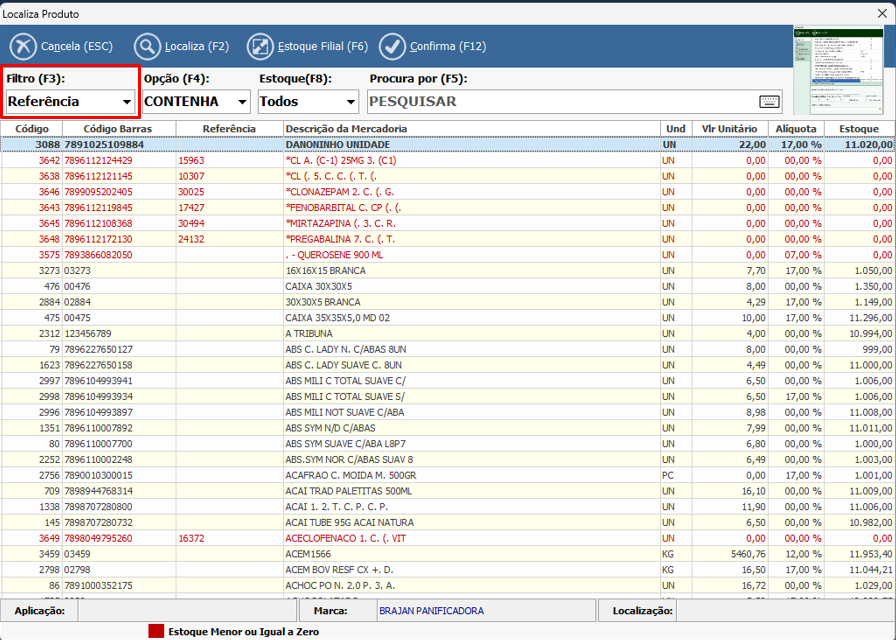
Task: Close the Localiza Produto window
Action: coord(880,14)
